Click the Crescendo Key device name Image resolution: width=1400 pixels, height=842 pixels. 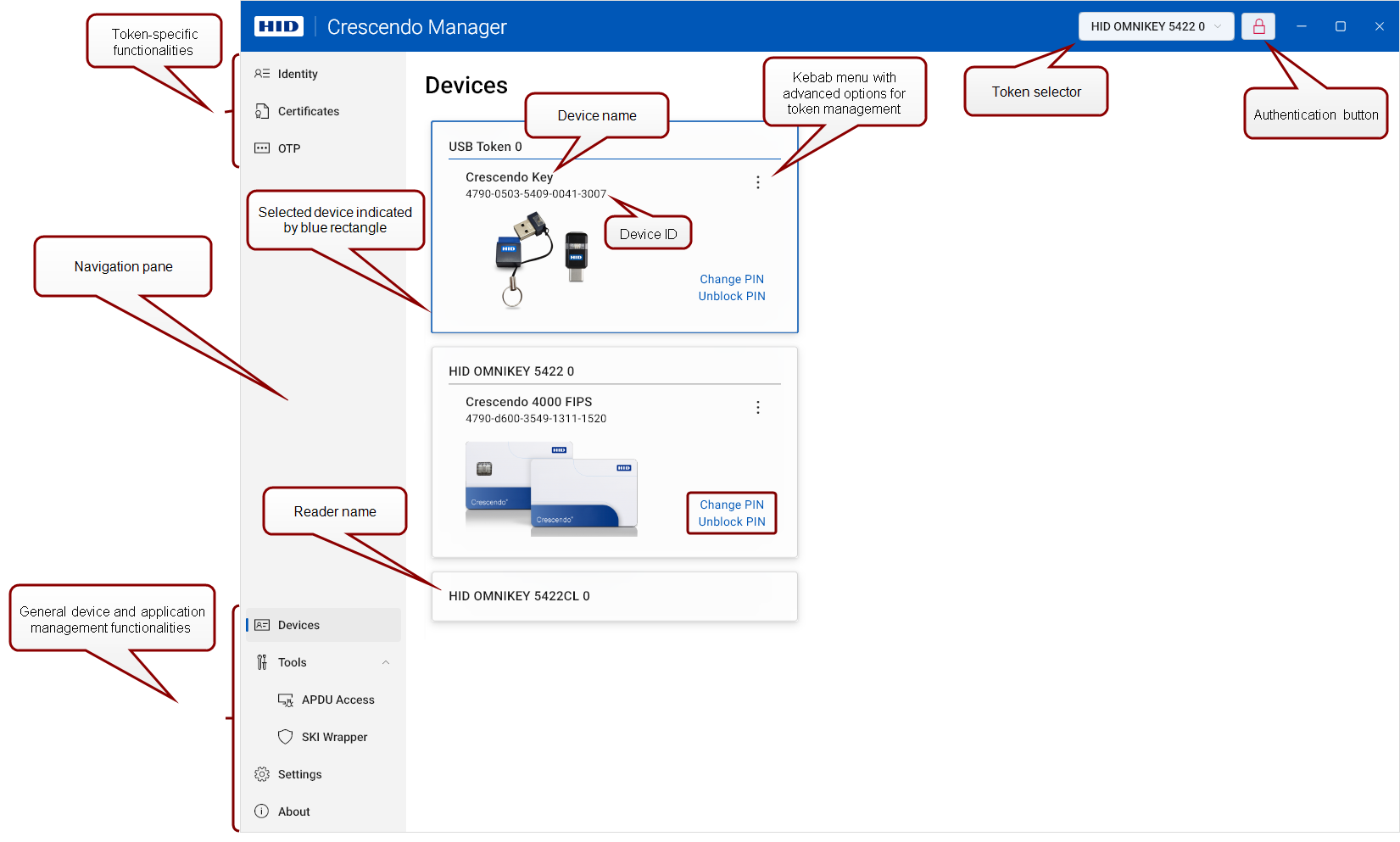[x=509, y=177]
